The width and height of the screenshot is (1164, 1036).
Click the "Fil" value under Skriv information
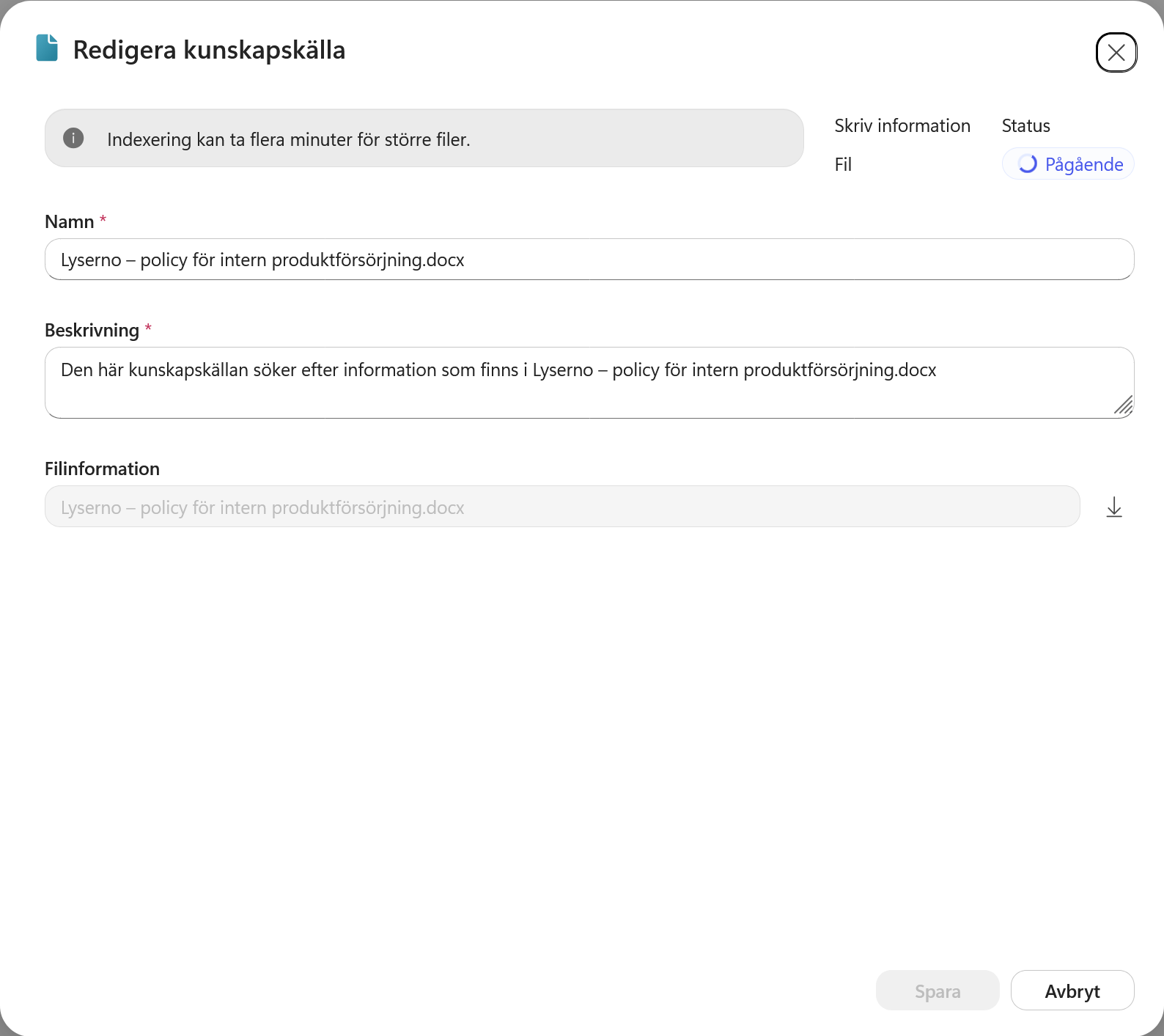pyautogui.click(x=843, y=164)
